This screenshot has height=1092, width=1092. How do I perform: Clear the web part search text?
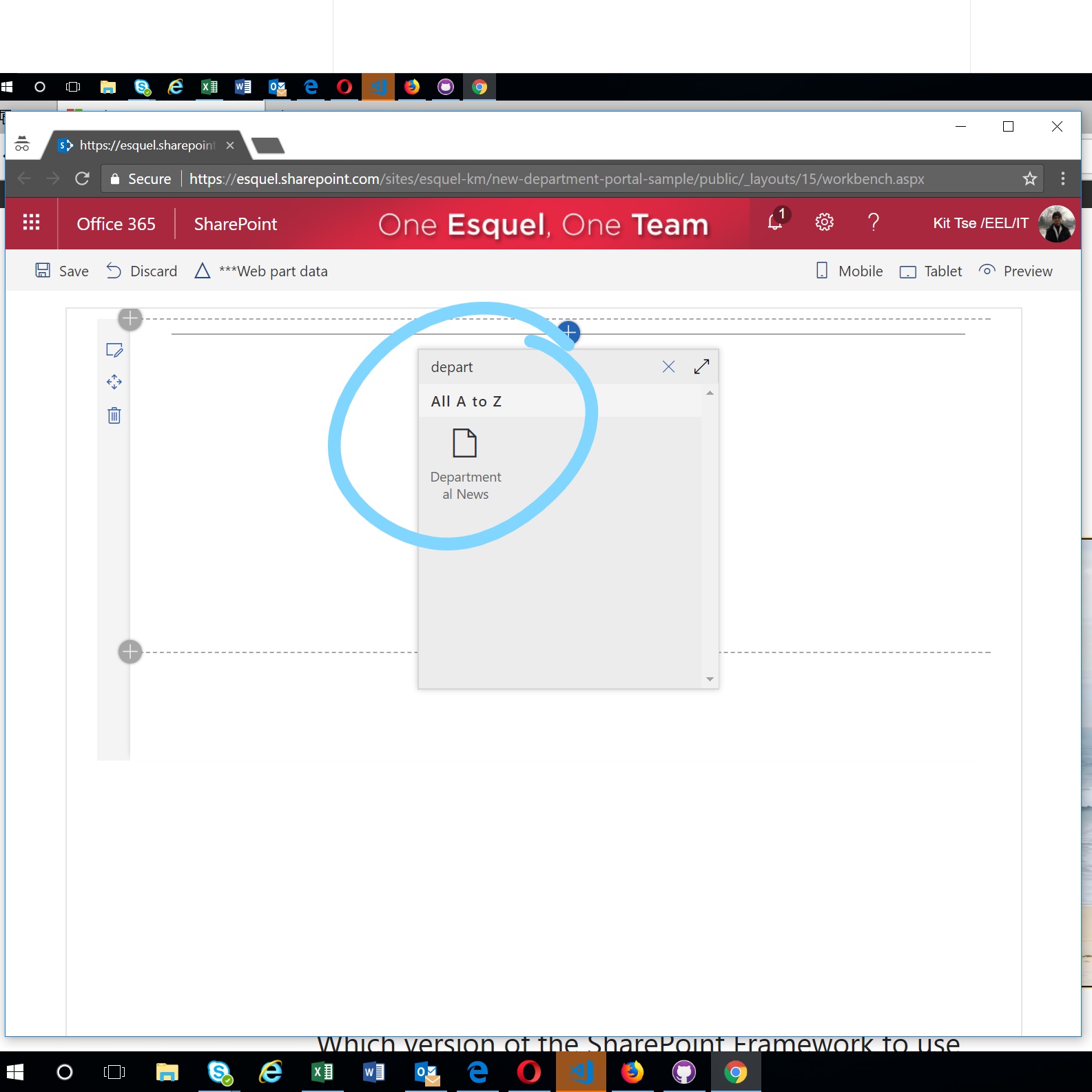coord(668,367)
